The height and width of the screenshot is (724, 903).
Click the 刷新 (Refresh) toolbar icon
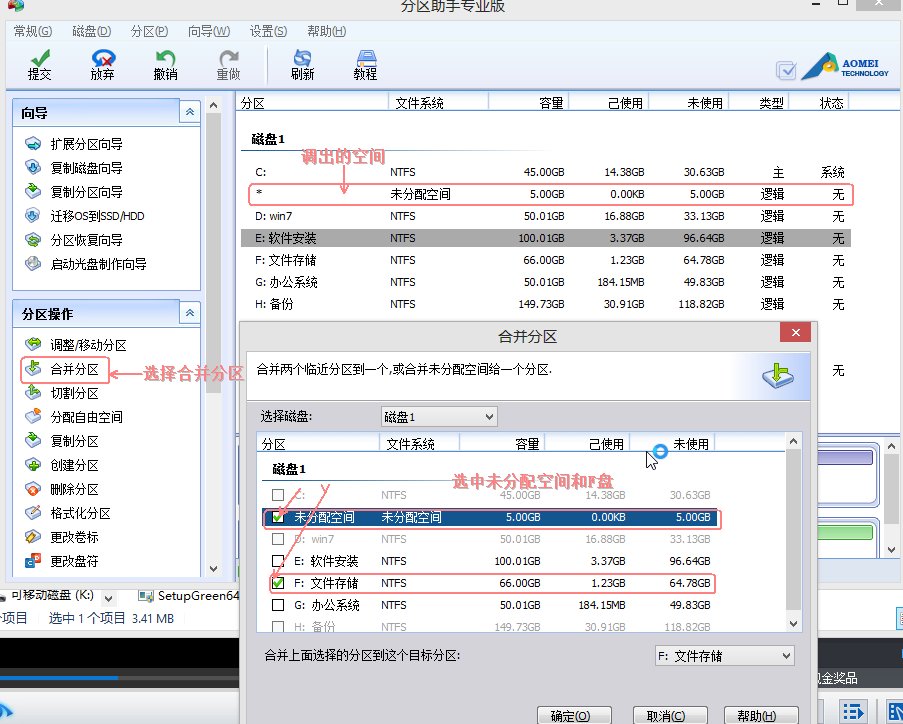tap(301, 63)
